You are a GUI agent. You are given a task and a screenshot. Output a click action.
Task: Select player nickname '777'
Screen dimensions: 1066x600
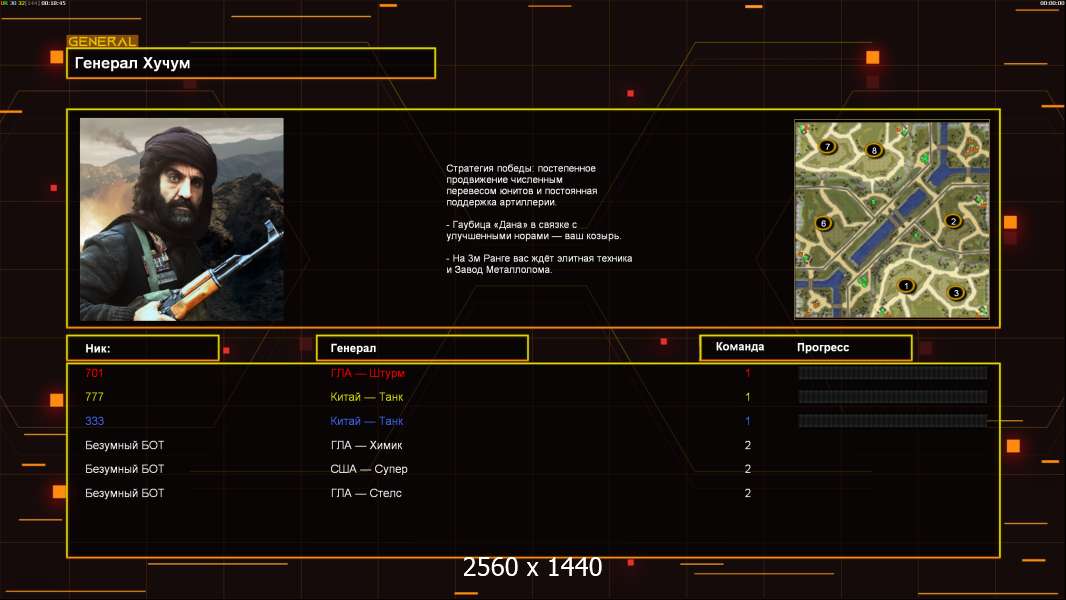pyautogui.click(x=94, y=397)
